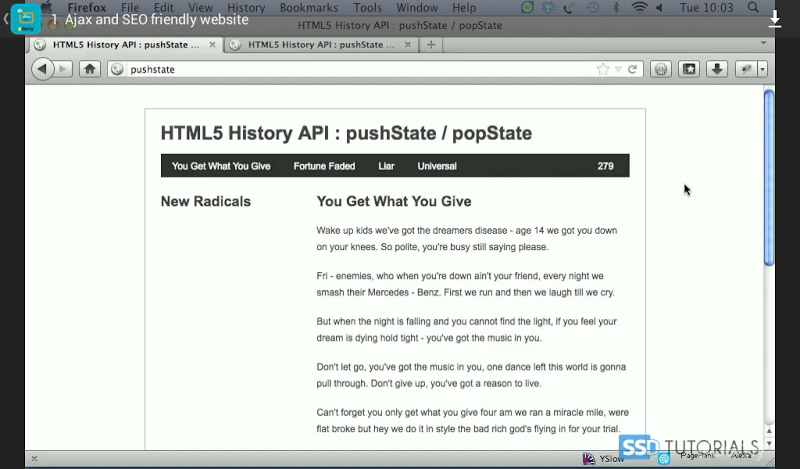This screenshot has height=469, width=800.
Task: Click the back chevron in the video overlay
Action: [6, 19]
